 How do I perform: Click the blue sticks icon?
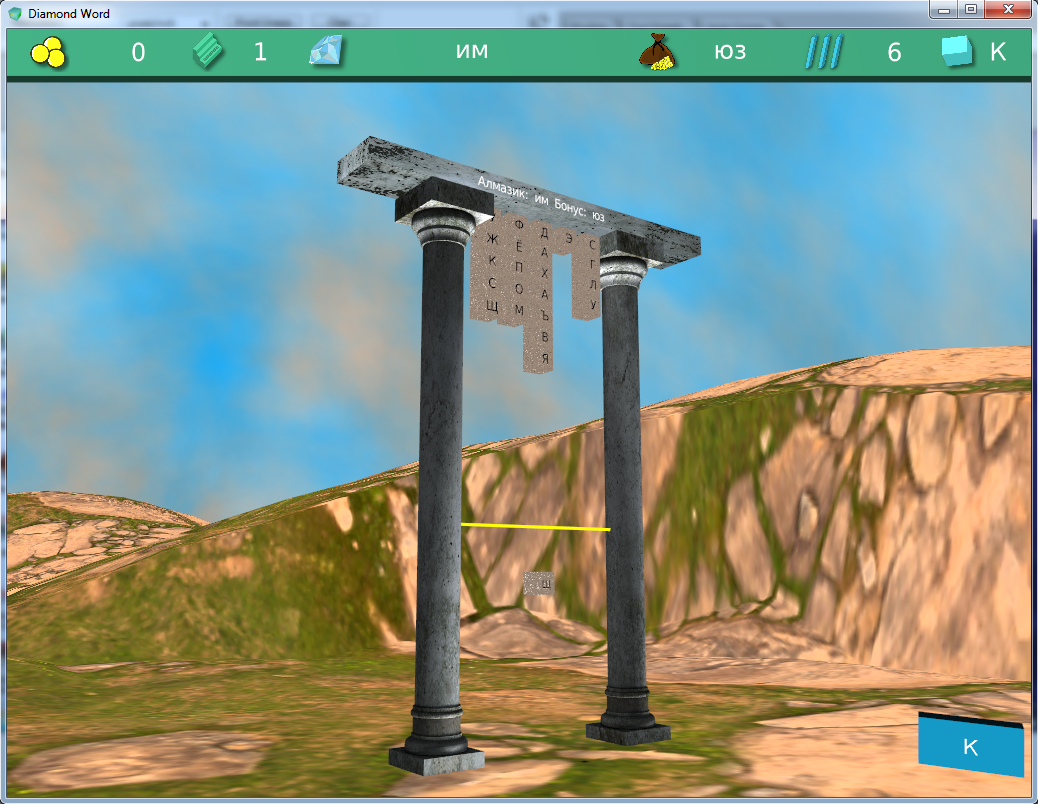coord(824,52)
